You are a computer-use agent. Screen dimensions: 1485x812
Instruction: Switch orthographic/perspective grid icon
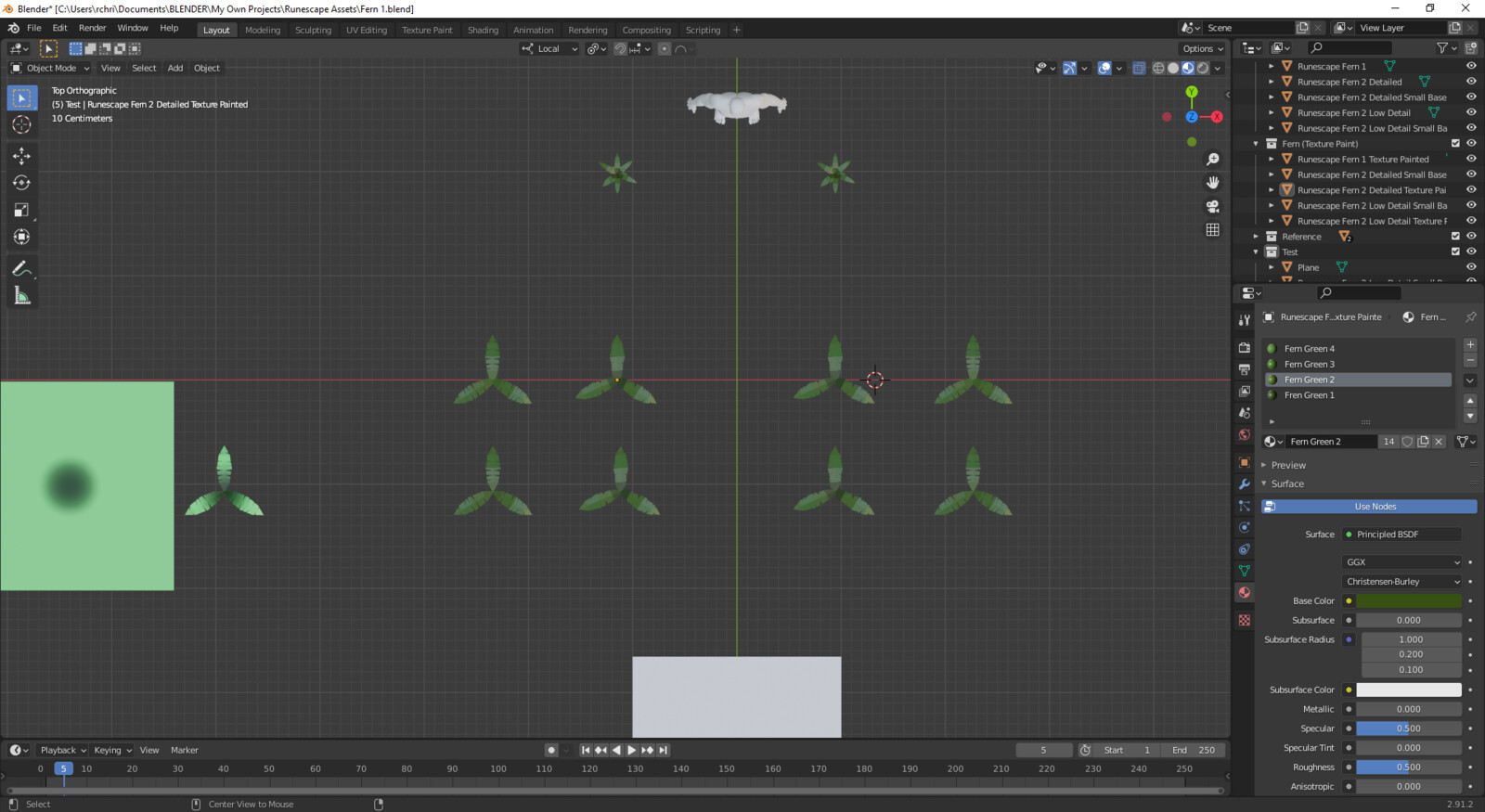point(1212,229)
